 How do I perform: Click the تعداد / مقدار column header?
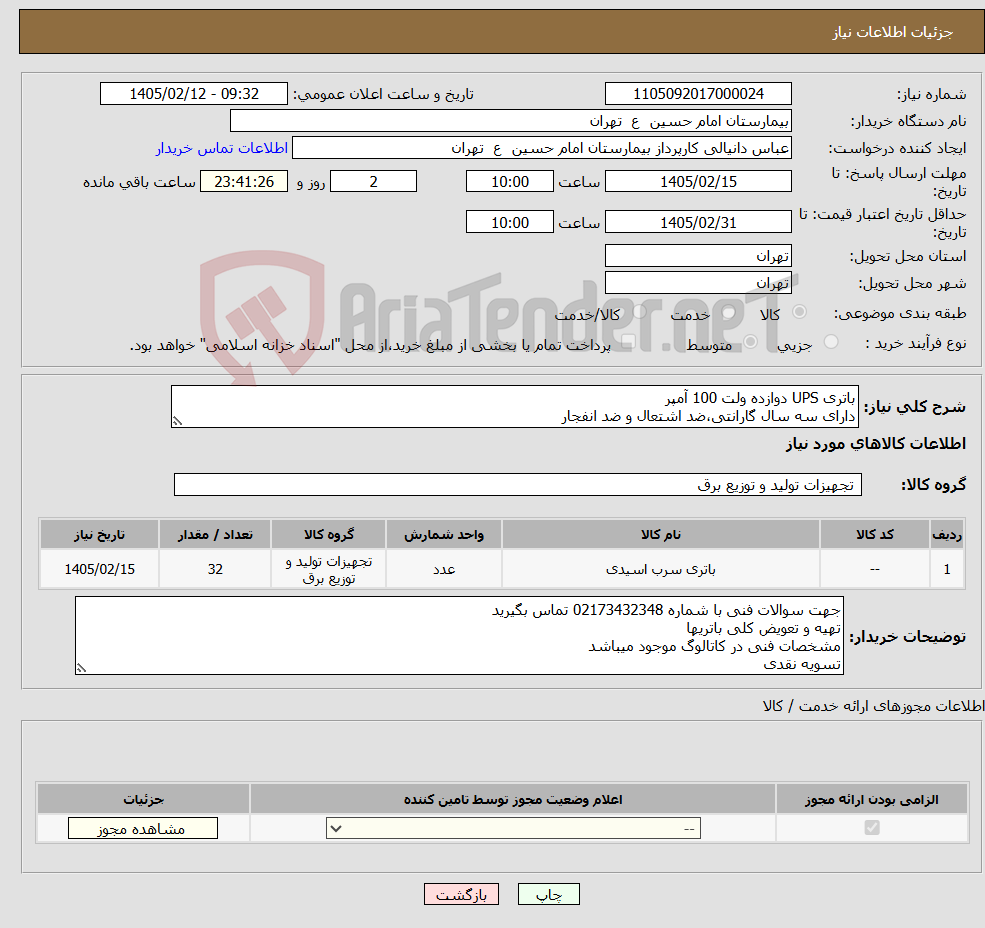click(215, 535)
